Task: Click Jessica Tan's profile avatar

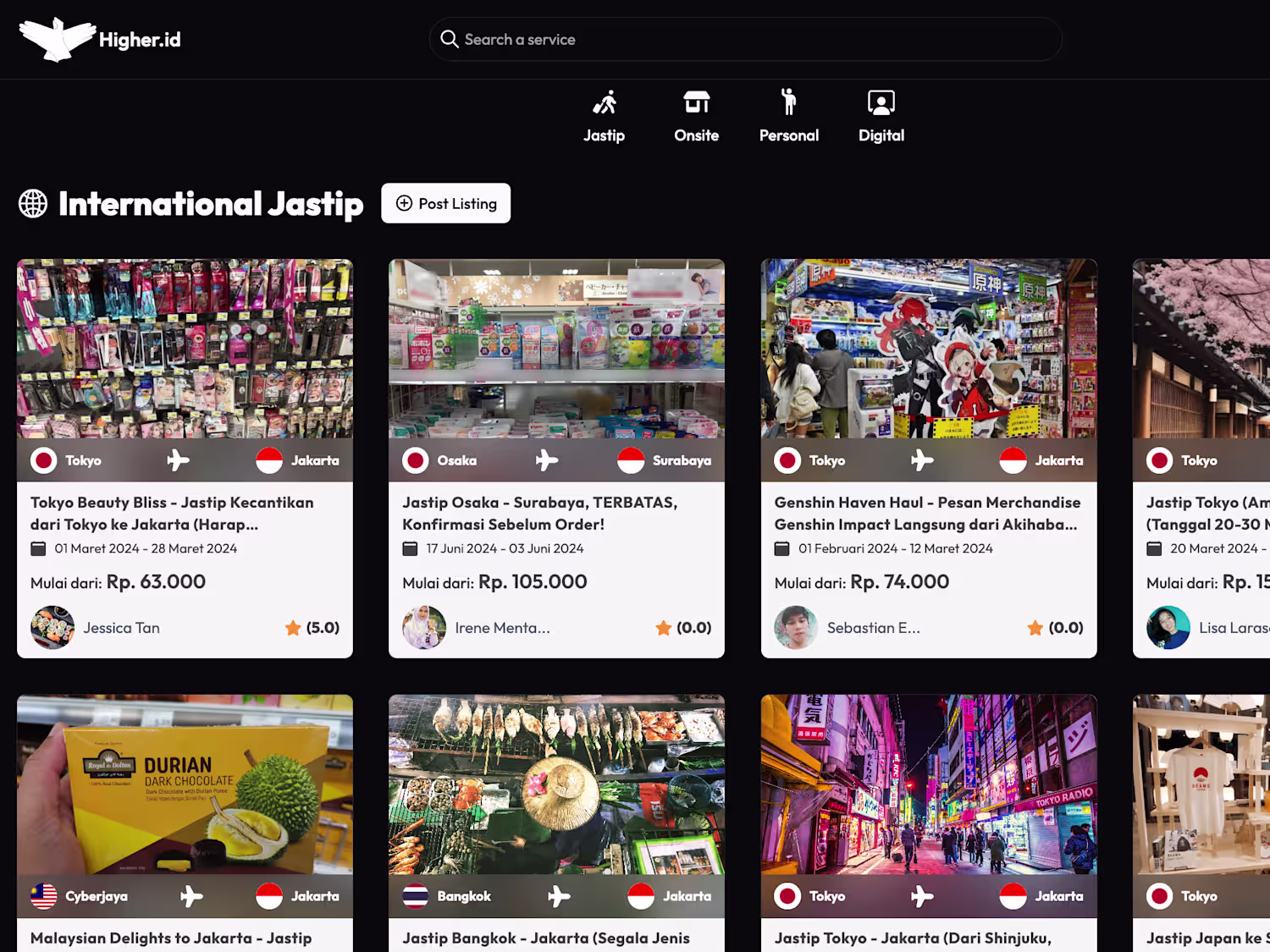Action: [52, 628]
